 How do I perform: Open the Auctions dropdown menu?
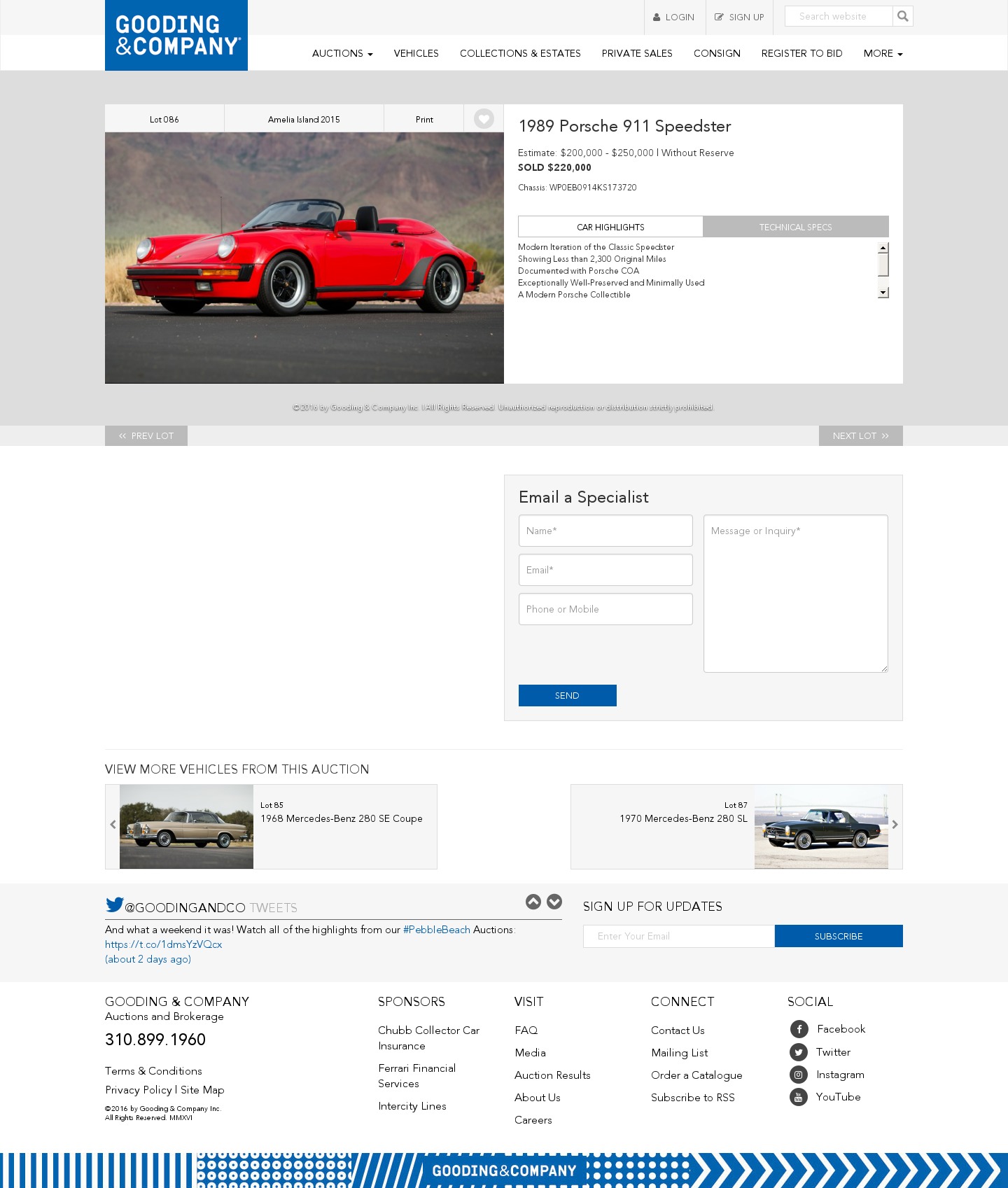342,53
